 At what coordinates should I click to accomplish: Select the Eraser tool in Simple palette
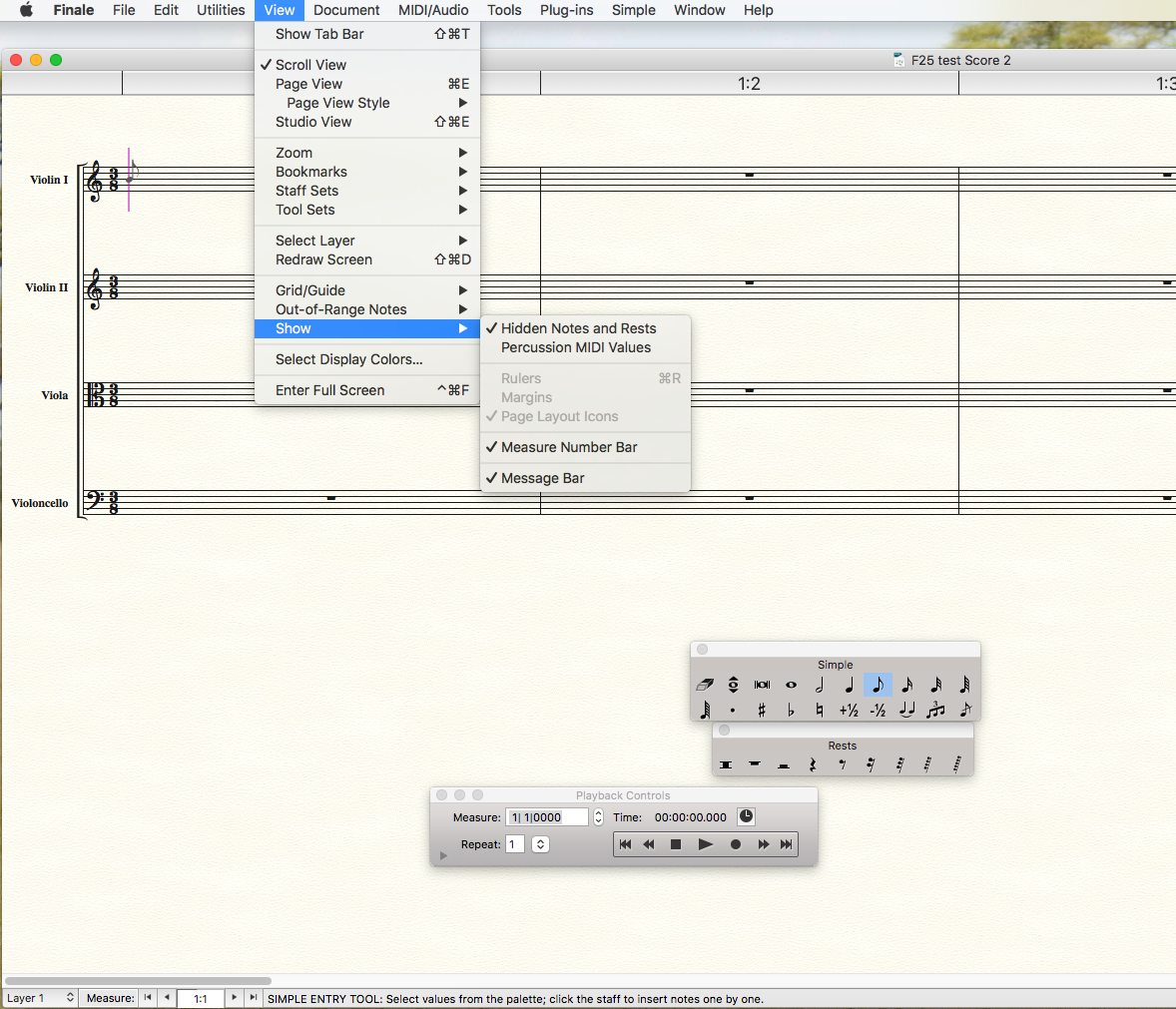pos(705,685)
